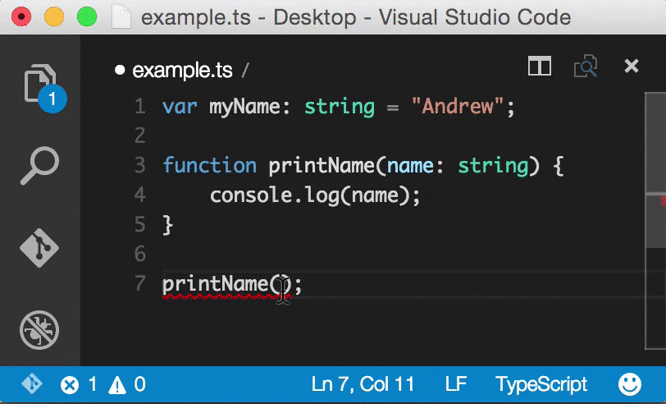The image size is (666, 404).
Task: Click the file icon in the title bar
Action: click(x=121, y=17)
